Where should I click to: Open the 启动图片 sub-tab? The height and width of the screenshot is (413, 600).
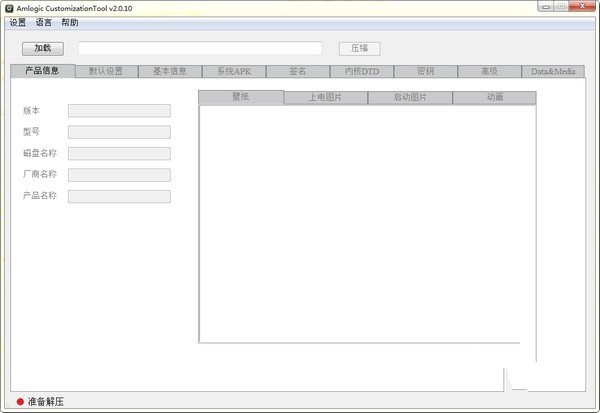tap(410, 98)
